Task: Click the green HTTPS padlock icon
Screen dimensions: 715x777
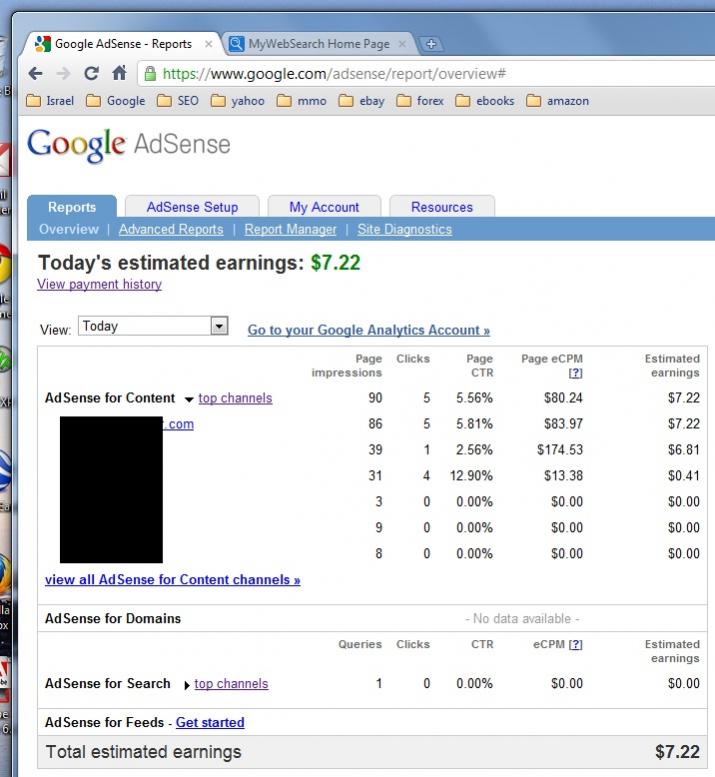Action: click(x=150, y=74)
